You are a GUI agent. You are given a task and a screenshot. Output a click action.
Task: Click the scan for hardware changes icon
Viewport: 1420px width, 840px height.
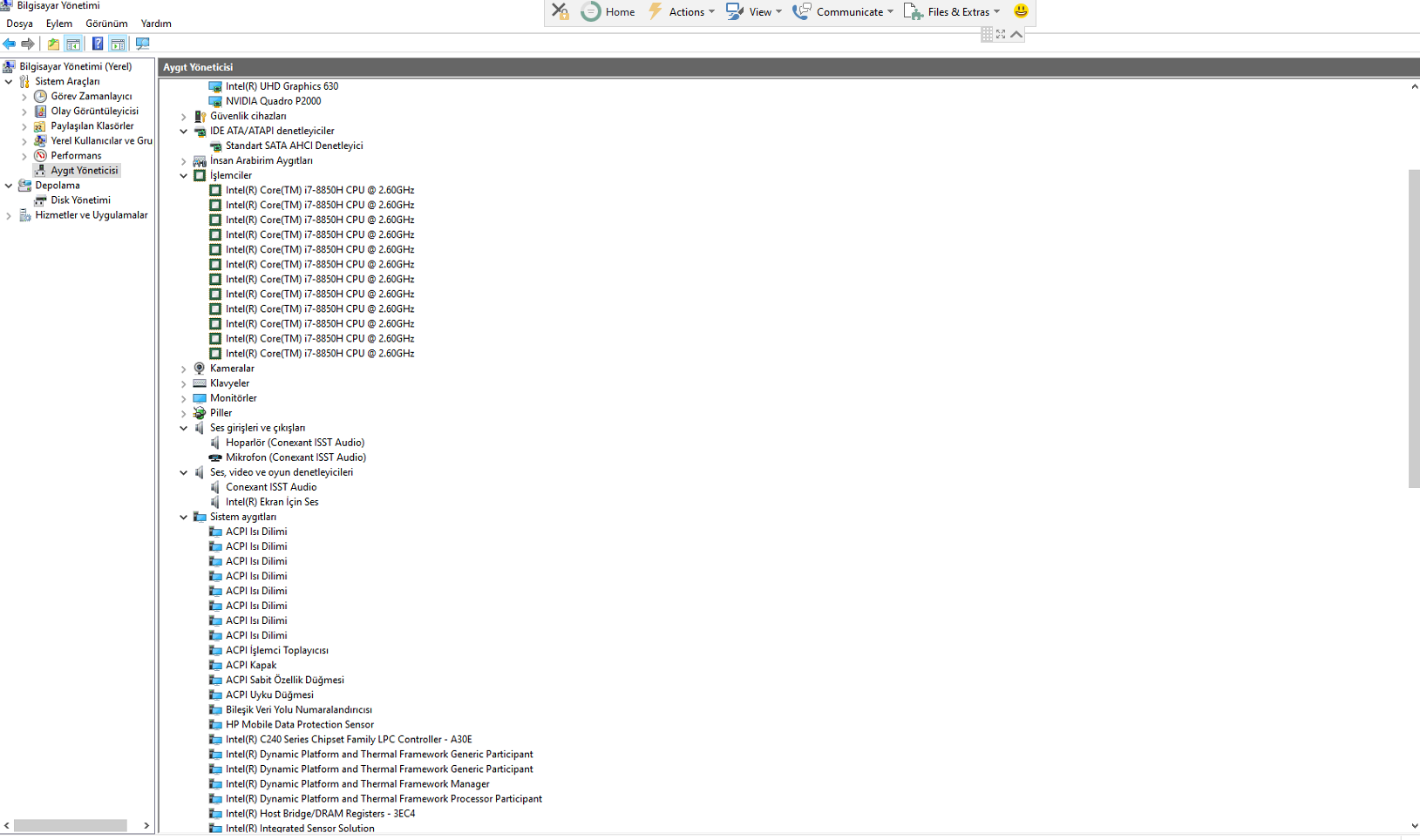pos(143,44)
